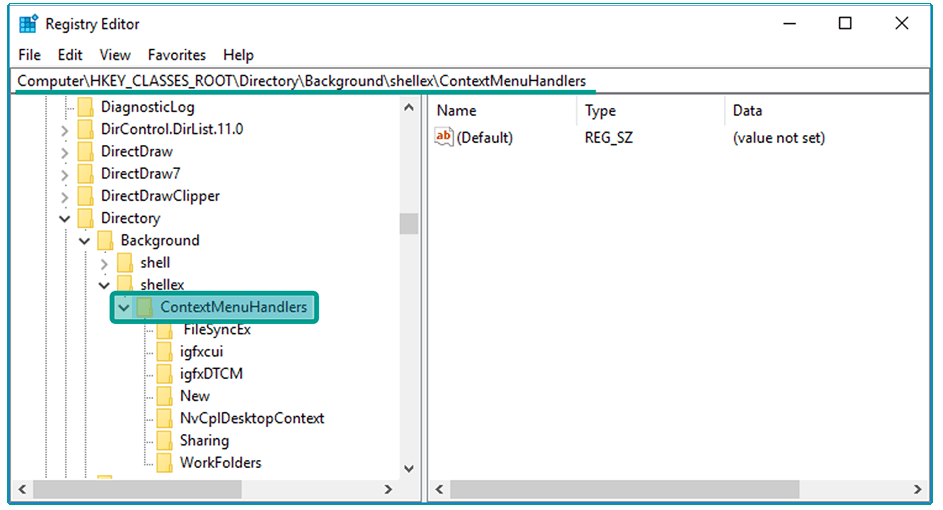Select the DirectDraw folder icon
Image resolution: width=943 pixels, height=510 pixels.
tap(86, 152)
